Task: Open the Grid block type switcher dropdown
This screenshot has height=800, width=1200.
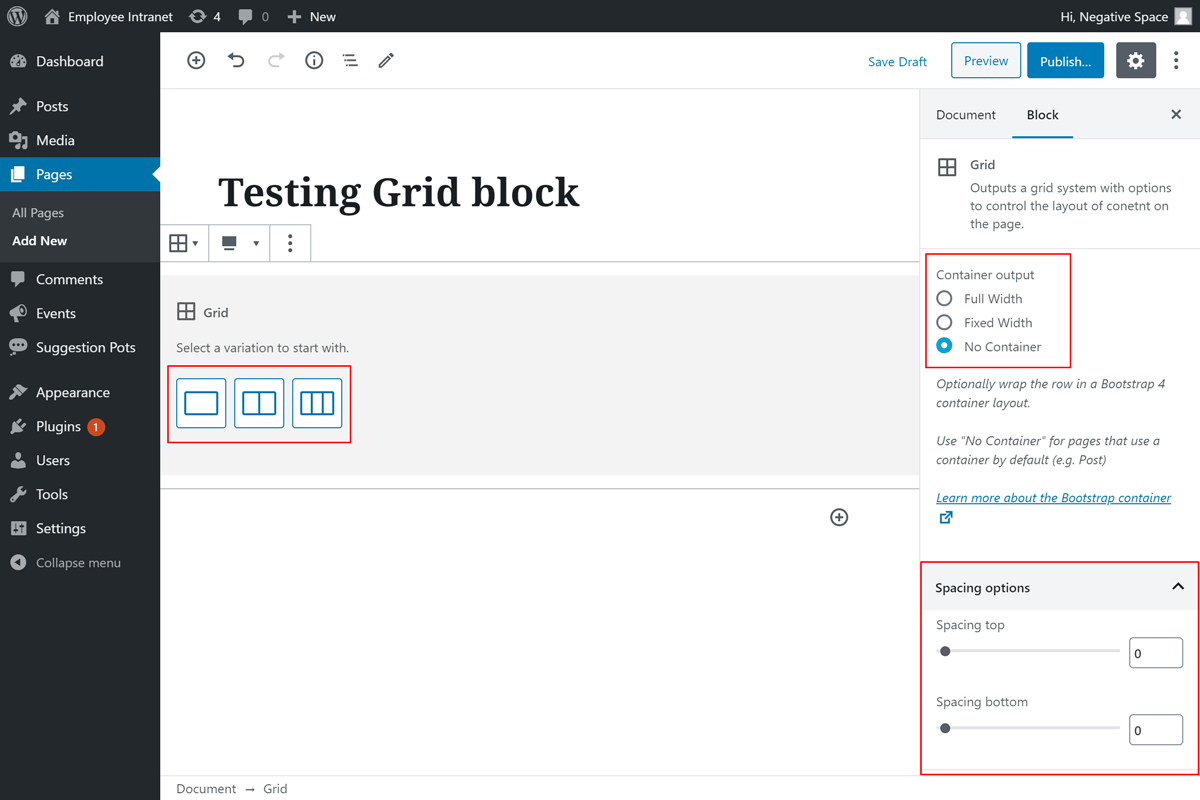Action: pyautogui.click(x=184, y=243)
